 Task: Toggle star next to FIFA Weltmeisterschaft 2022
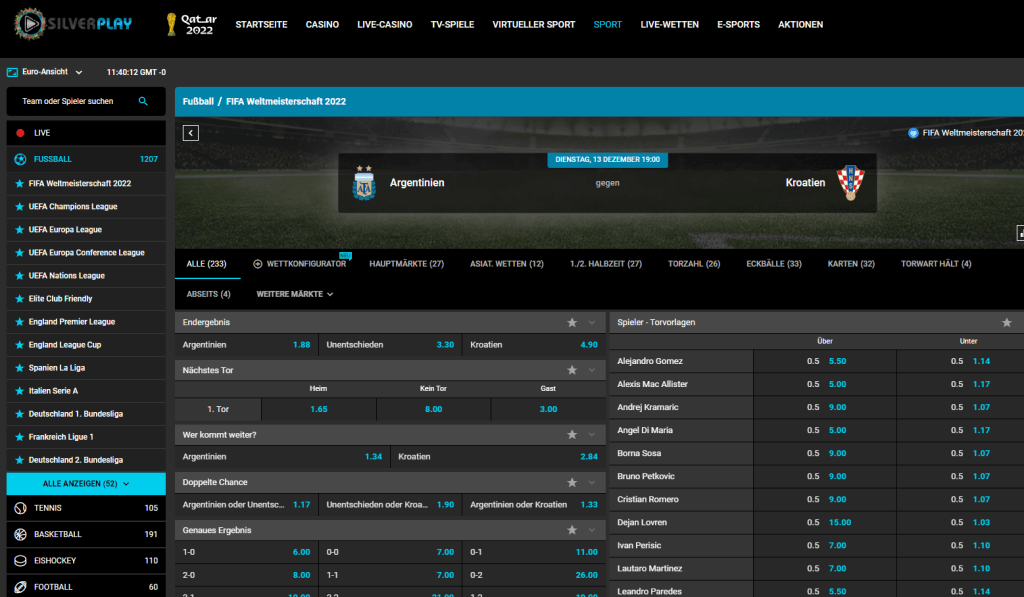20,184
